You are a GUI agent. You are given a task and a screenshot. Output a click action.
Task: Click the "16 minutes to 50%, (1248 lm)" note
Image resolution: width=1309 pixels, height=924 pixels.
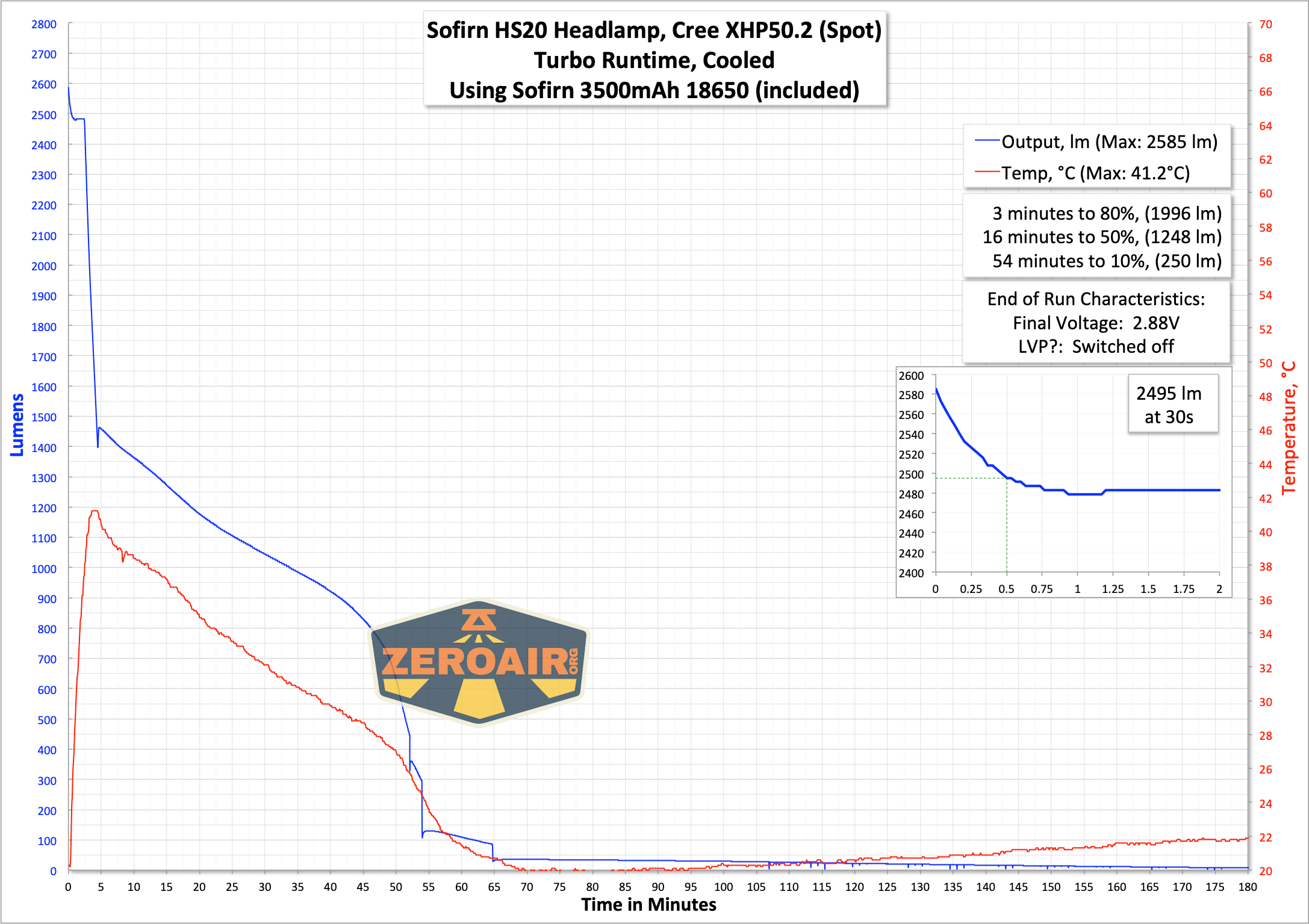1102,237
